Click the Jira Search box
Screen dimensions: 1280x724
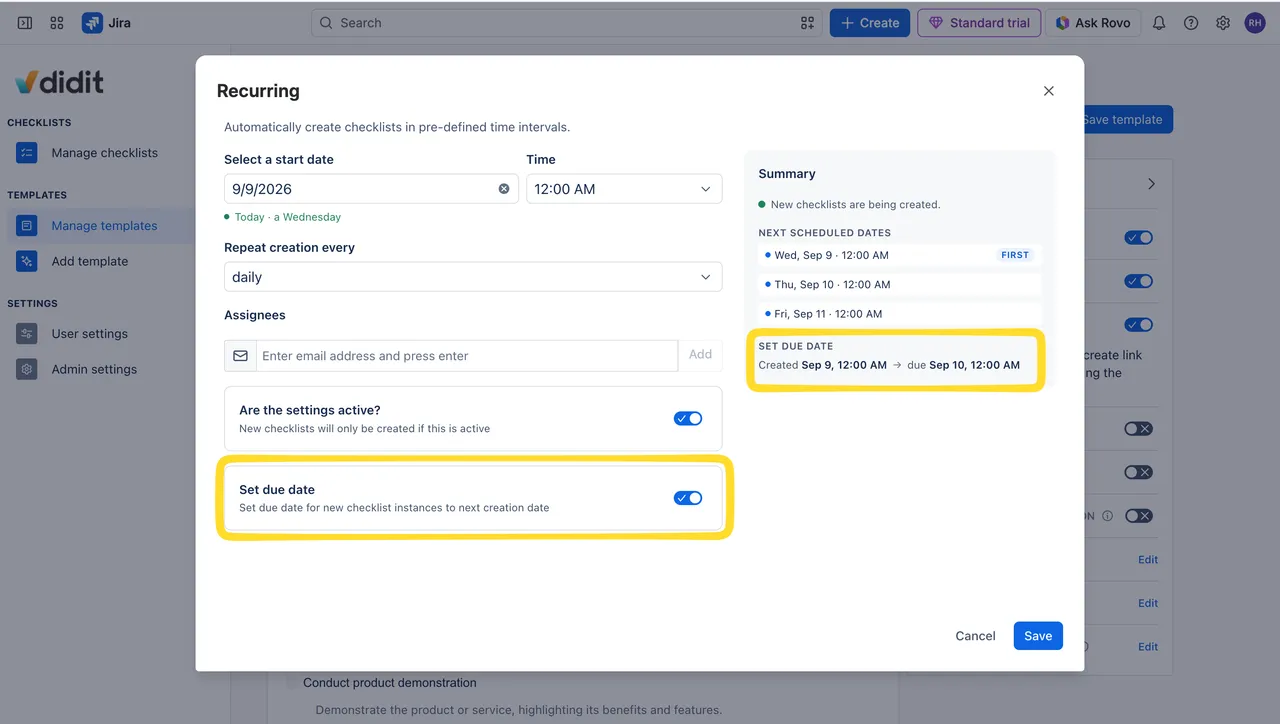566,23
